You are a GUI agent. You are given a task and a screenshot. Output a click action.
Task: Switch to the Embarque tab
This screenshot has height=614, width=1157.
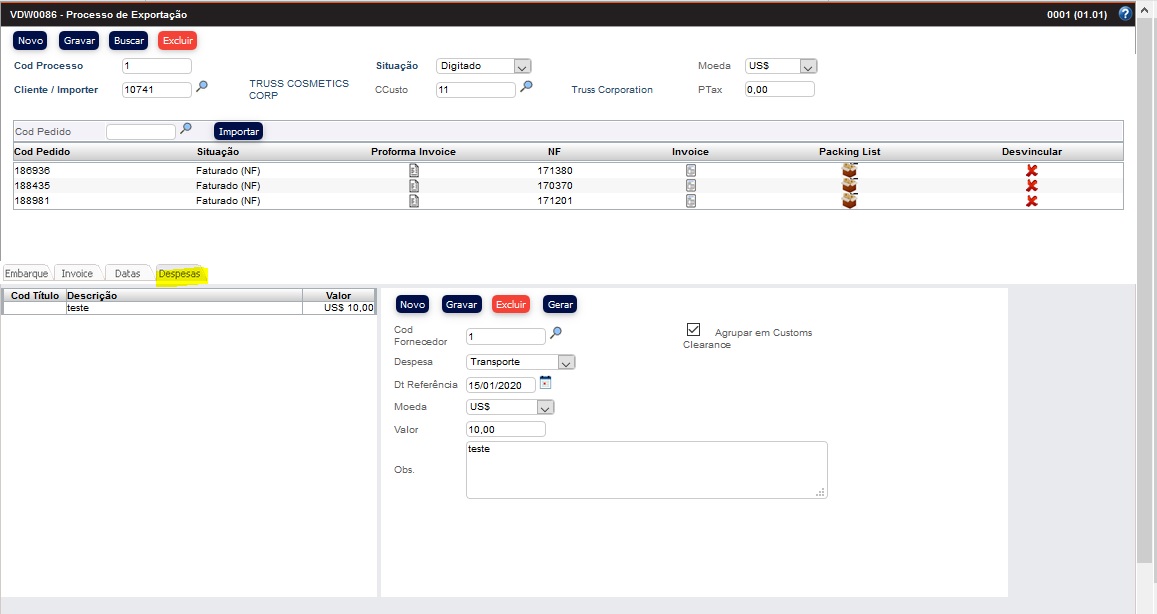(26, 274)
